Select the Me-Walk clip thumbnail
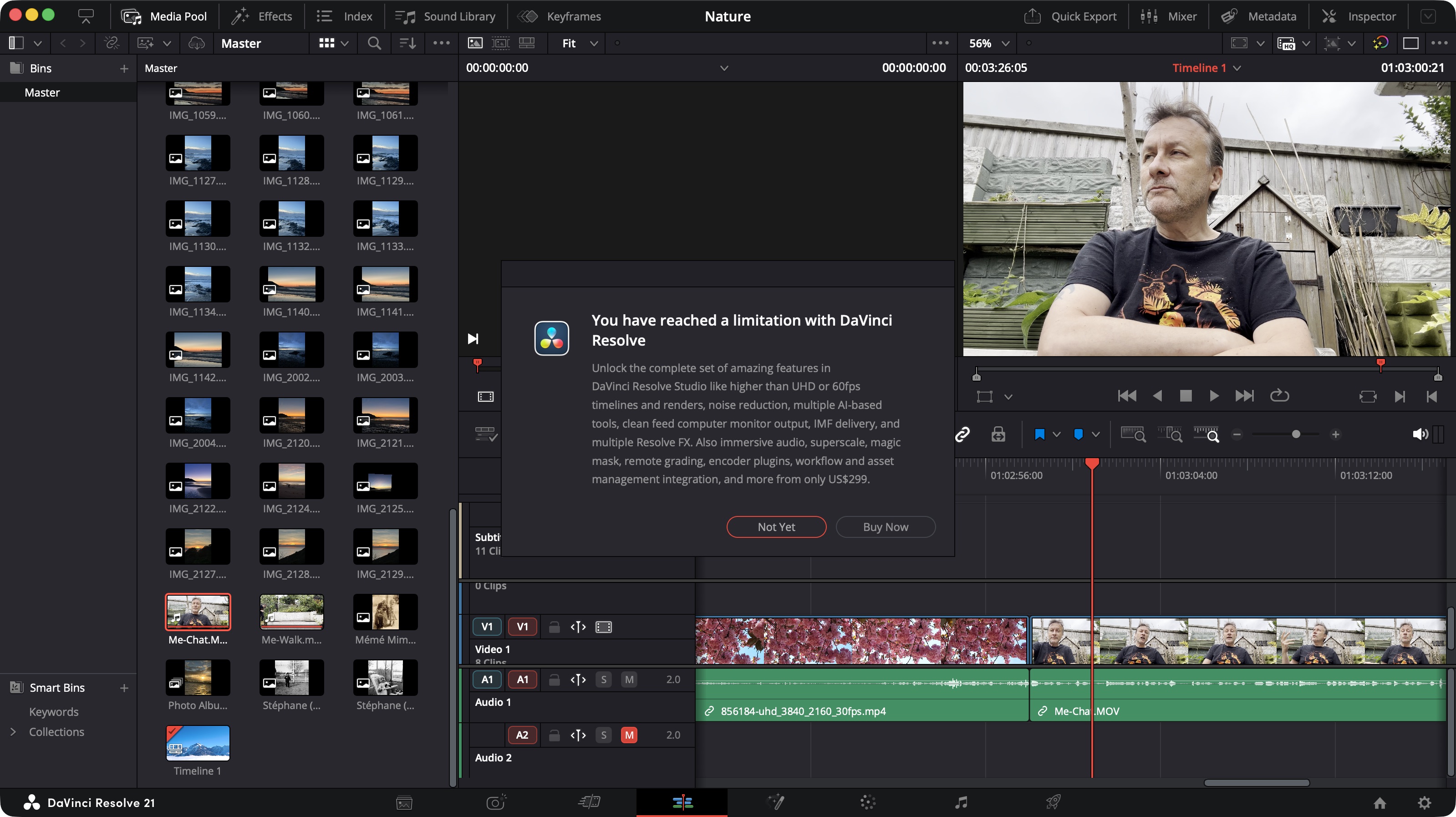The image size is (1456, 817). coord(291,612)
